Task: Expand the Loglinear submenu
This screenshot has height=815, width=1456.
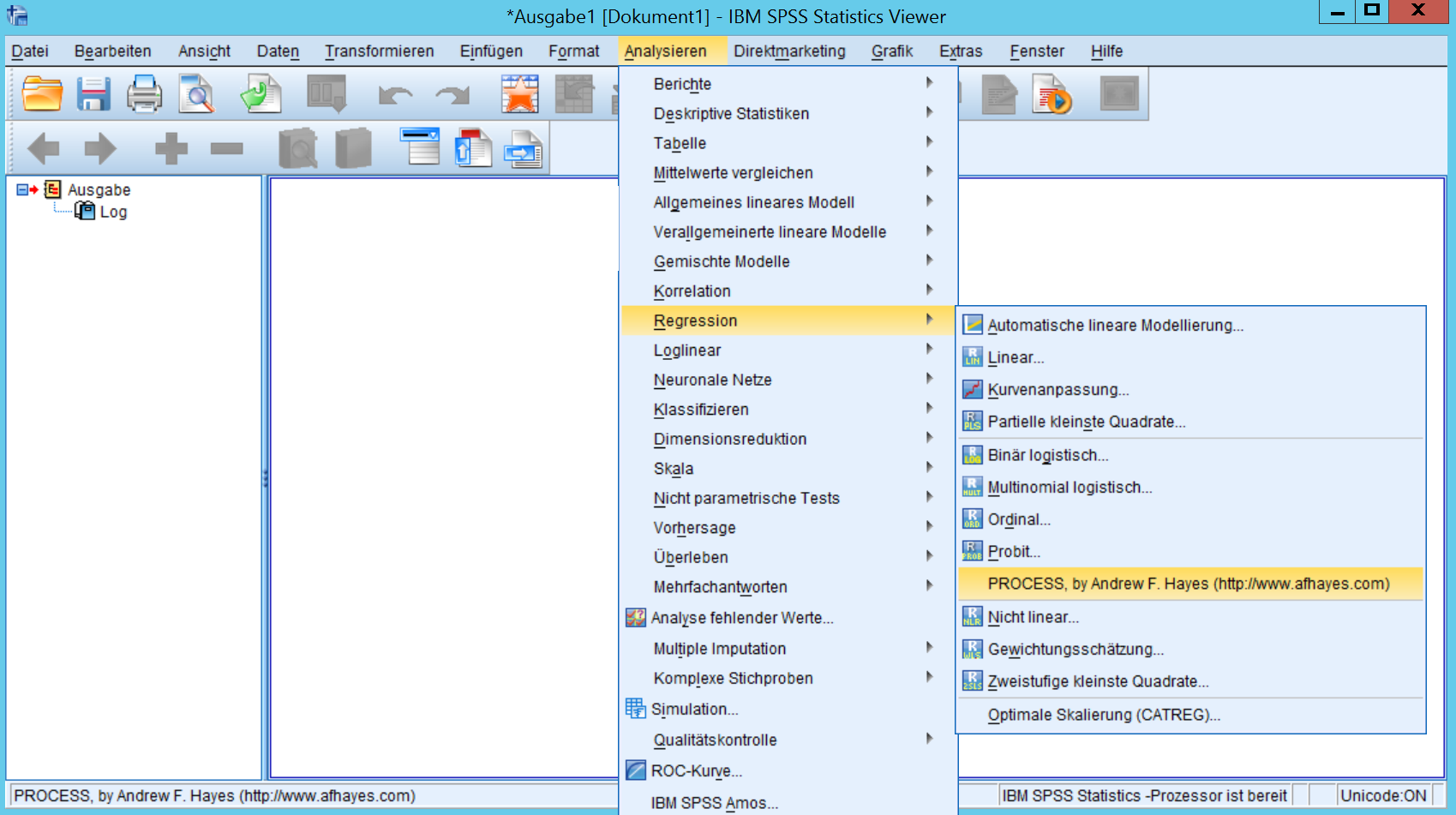Action: (x=788, y=350)
